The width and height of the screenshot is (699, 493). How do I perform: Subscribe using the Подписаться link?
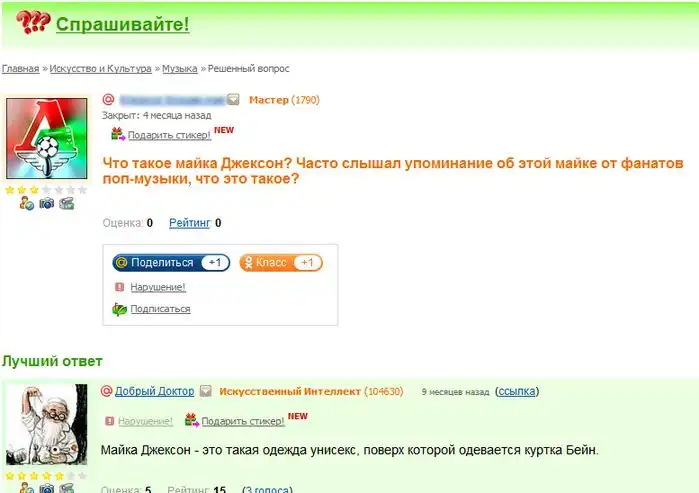tap(160, 309)
